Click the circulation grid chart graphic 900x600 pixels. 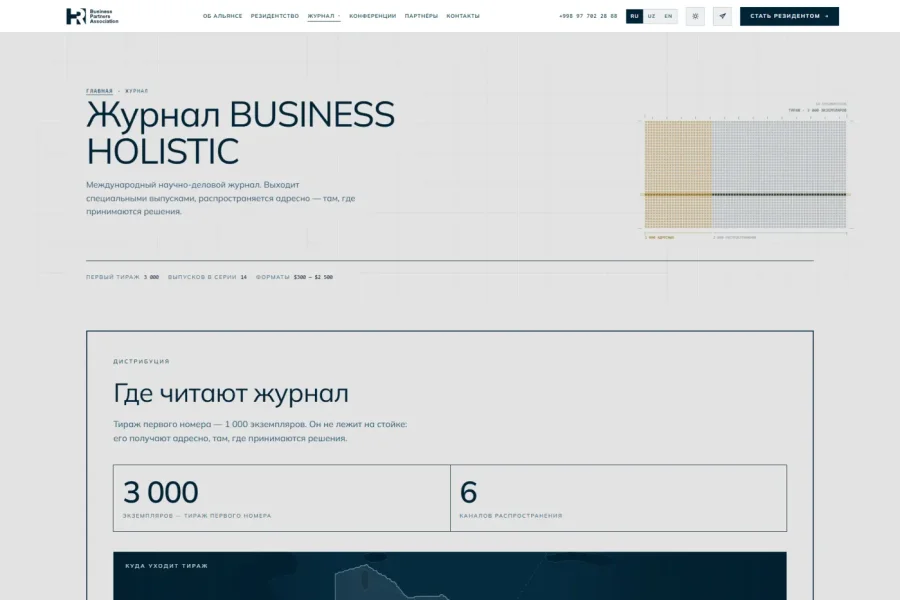pos(745,175)
